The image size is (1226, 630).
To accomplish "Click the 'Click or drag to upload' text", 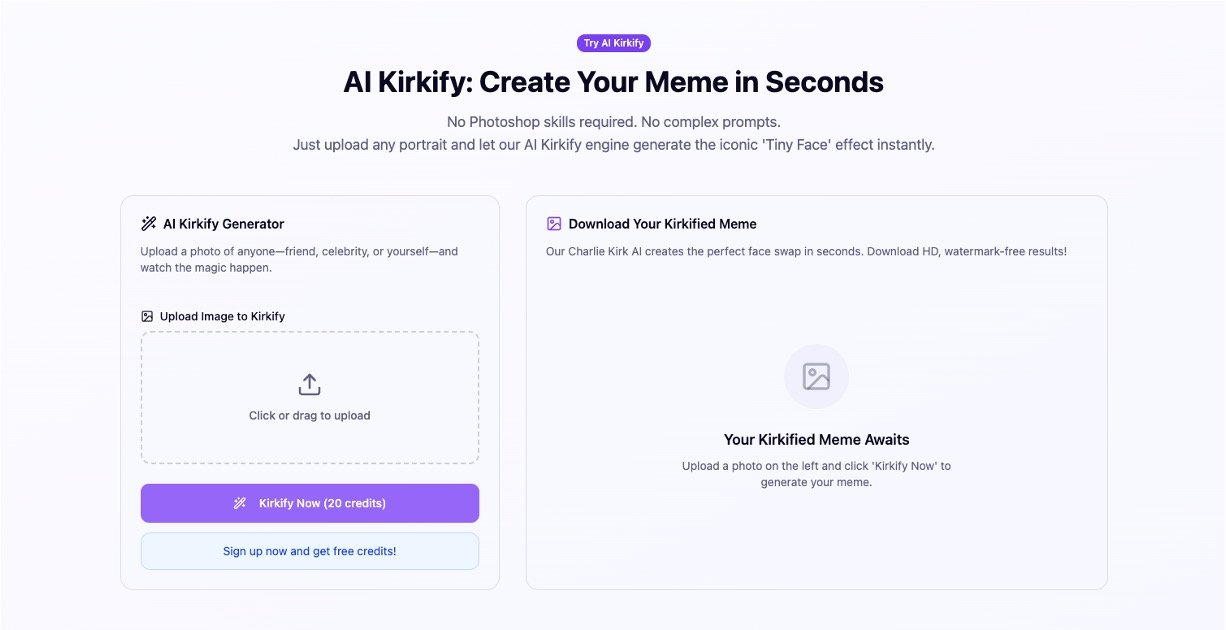I will [x=310, y=416].
